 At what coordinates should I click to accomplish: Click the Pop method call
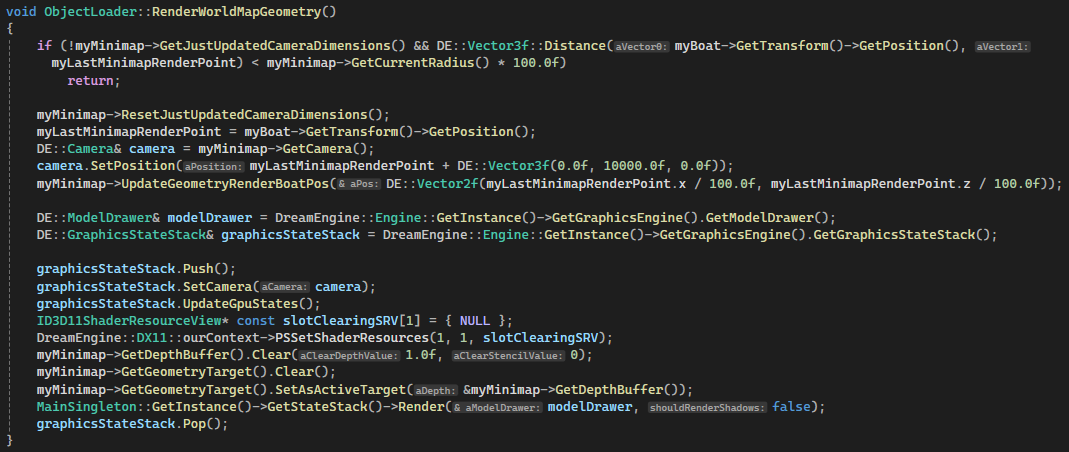[194, 423]
